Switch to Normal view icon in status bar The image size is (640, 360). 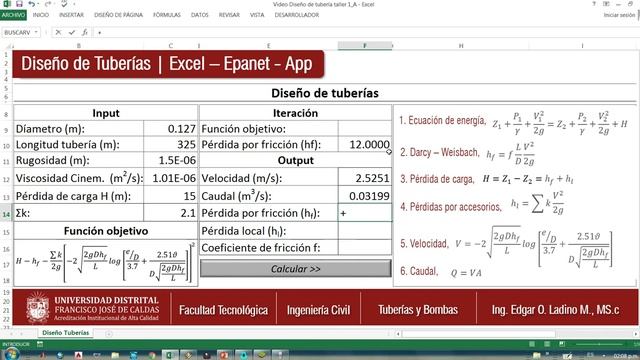532,344
